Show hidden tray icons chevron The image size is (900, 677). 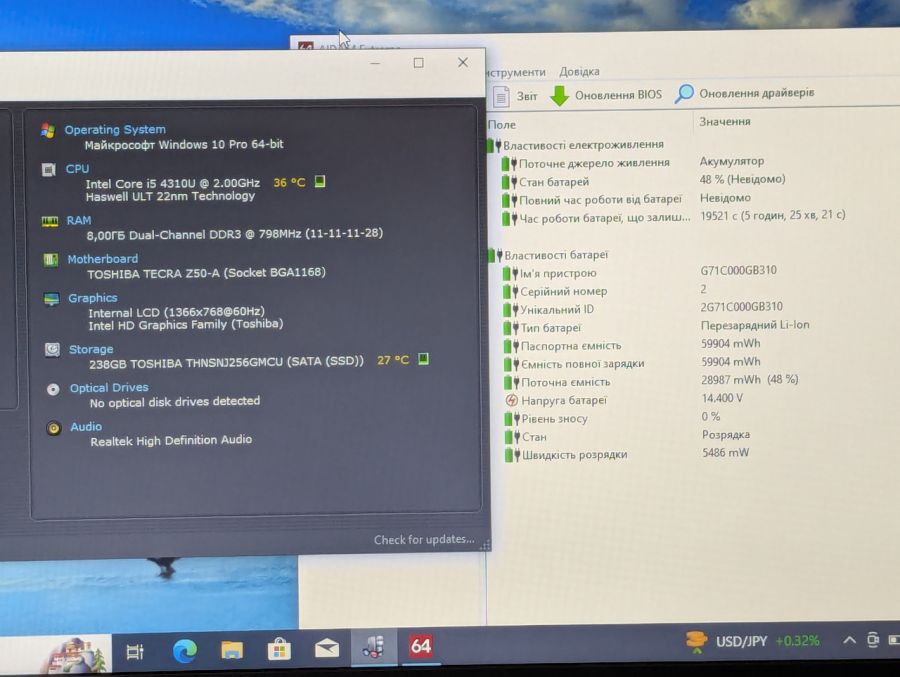point(849,640)
